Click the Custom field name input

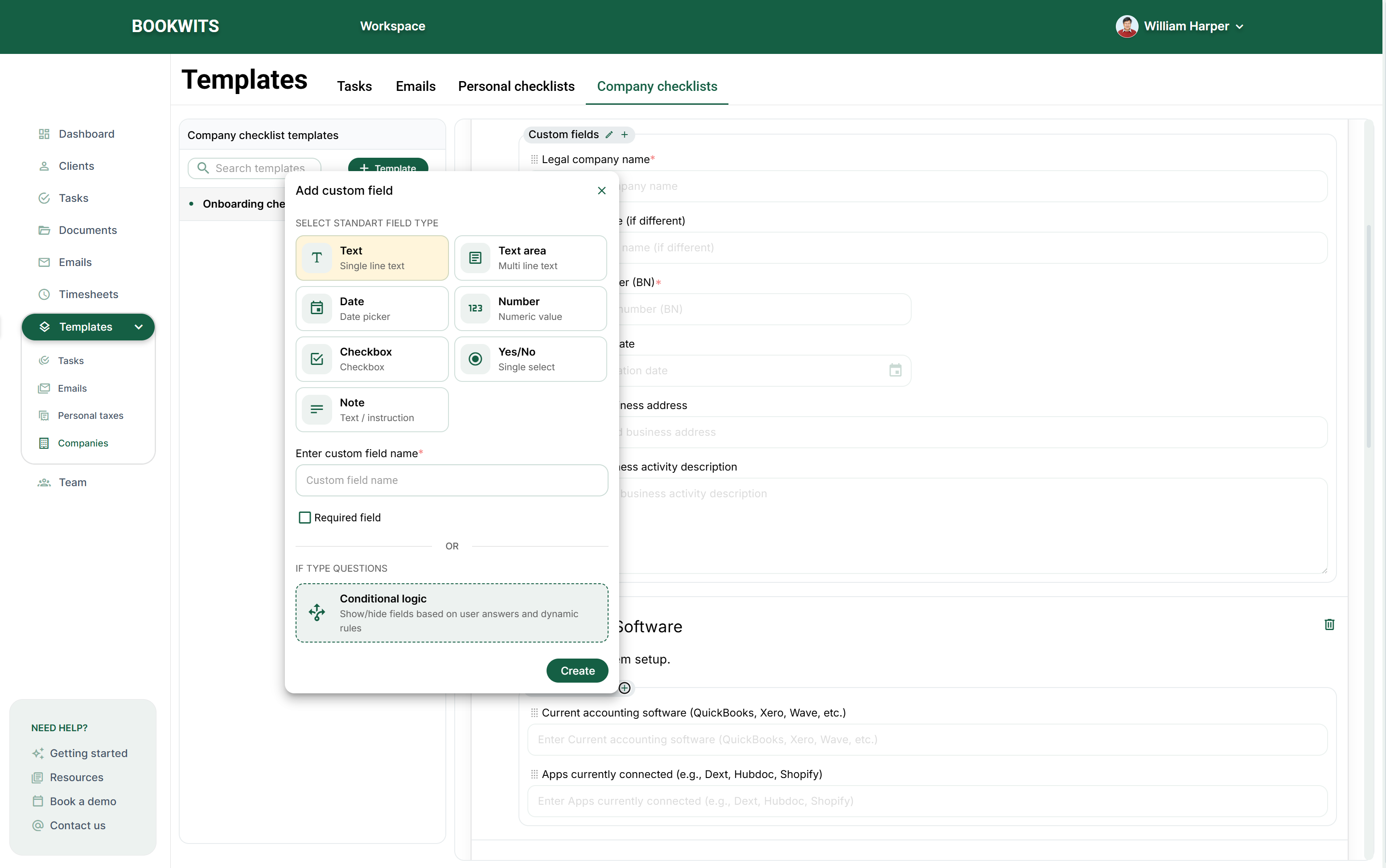(452, 480)
